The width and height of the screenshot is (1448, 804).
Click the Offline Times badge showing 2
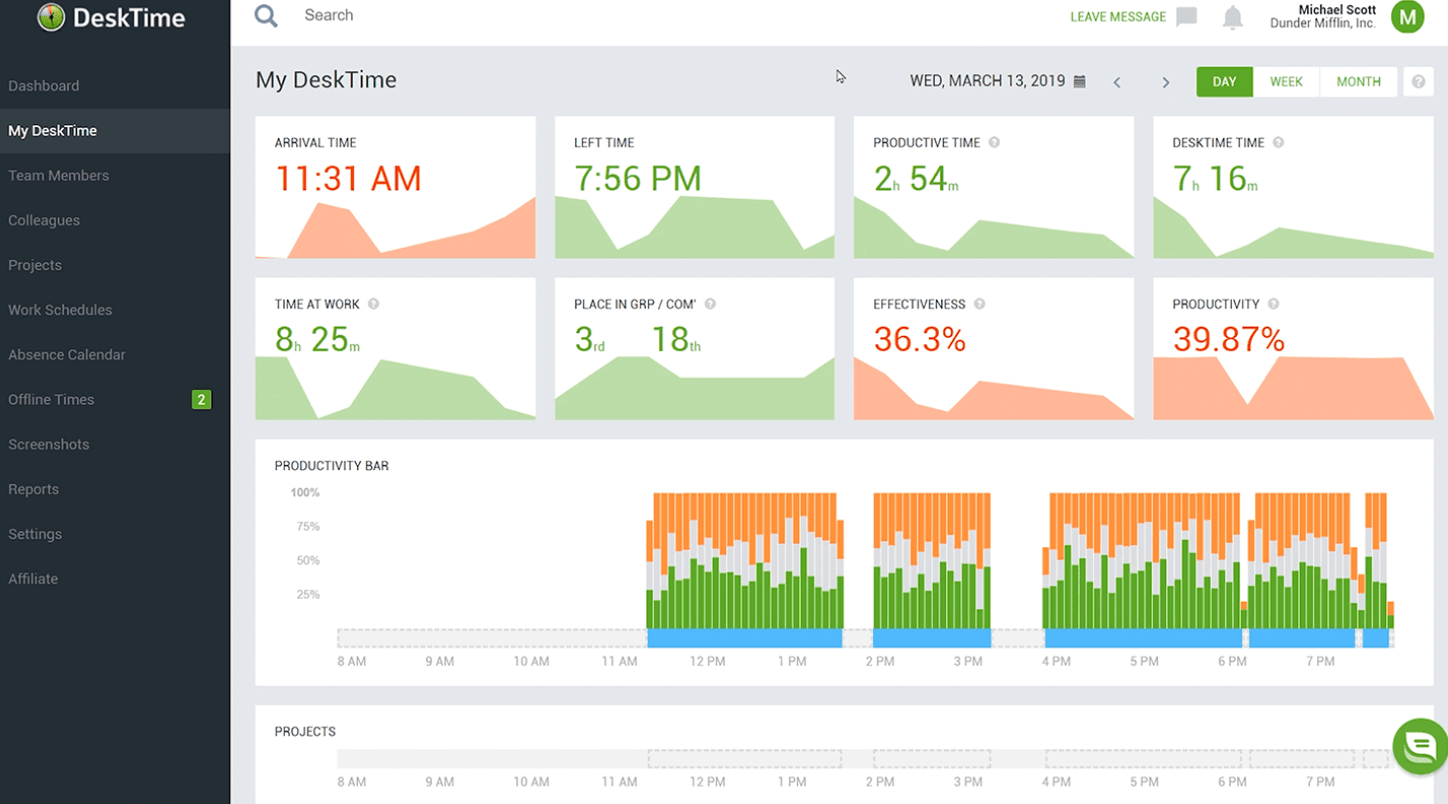point(200,399)
